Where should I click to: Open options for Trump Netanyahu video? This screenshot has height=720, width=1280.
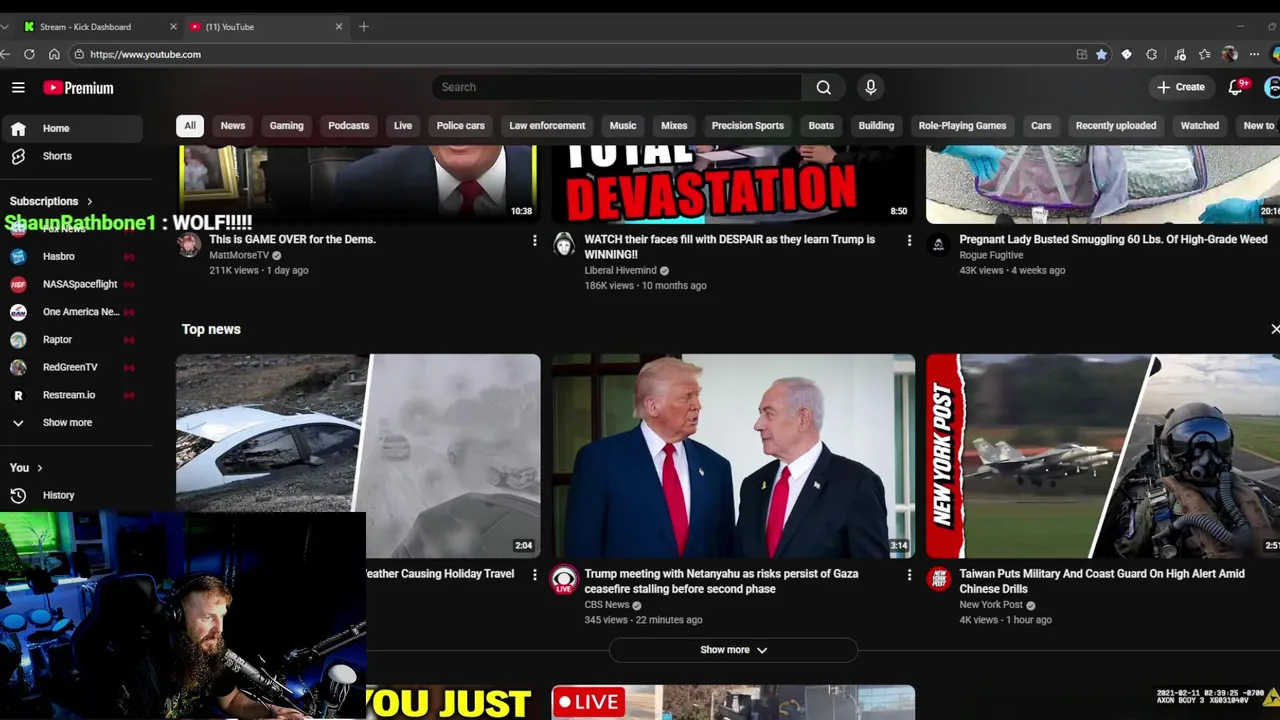(x=909, y=575)
